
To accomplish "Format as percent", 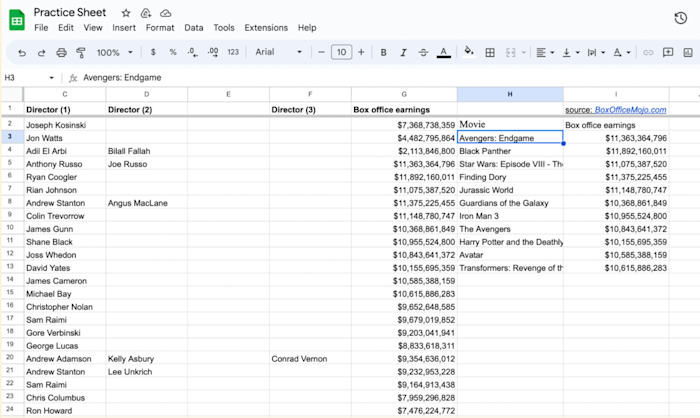I will click(173, 52).
